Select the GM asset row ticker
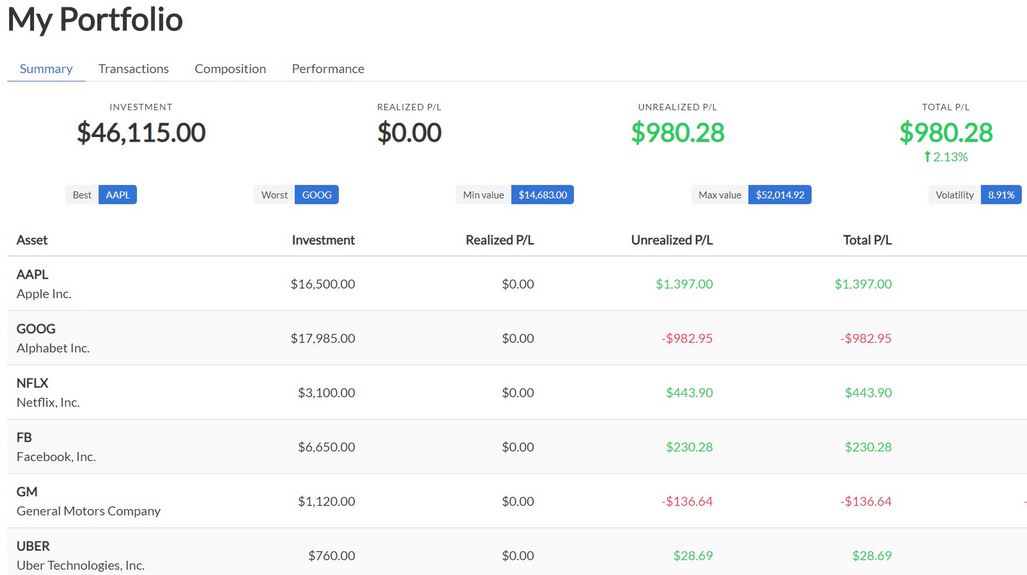 (27, 492)
